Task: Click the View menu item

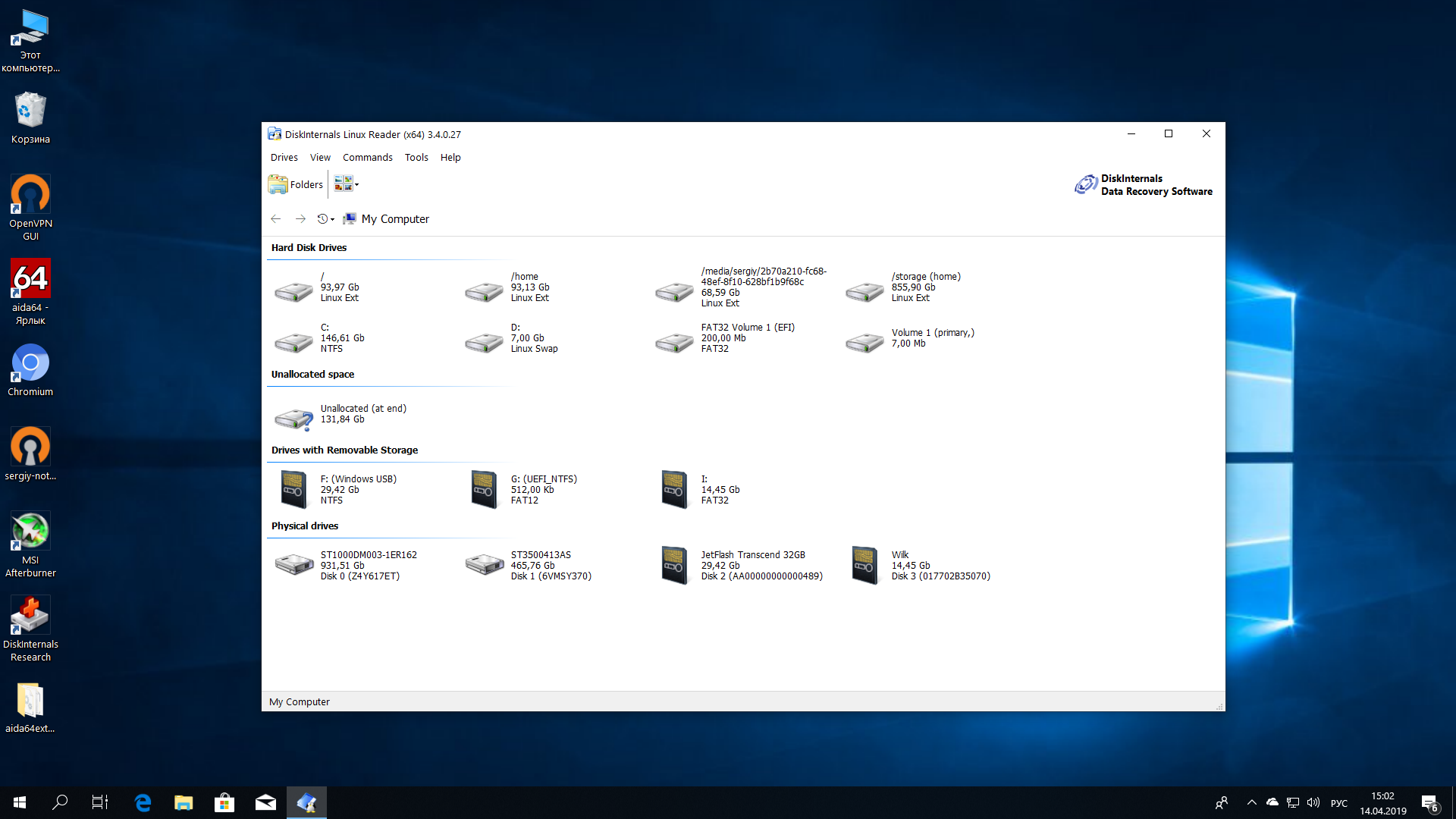Action: (x=321, y=157)
